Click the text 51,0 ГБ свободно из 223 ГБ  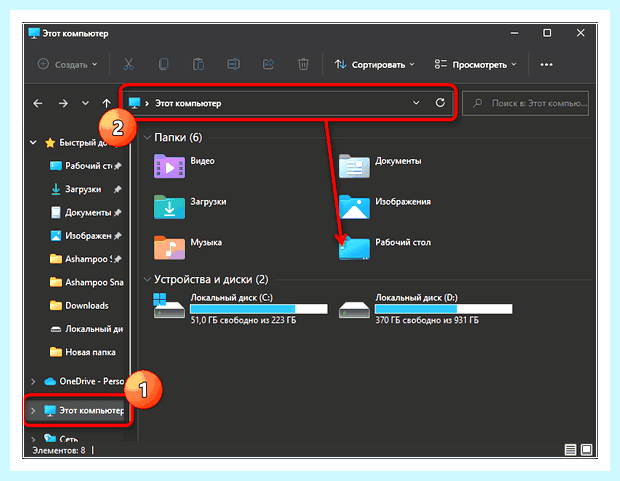(x=243, y=320)
